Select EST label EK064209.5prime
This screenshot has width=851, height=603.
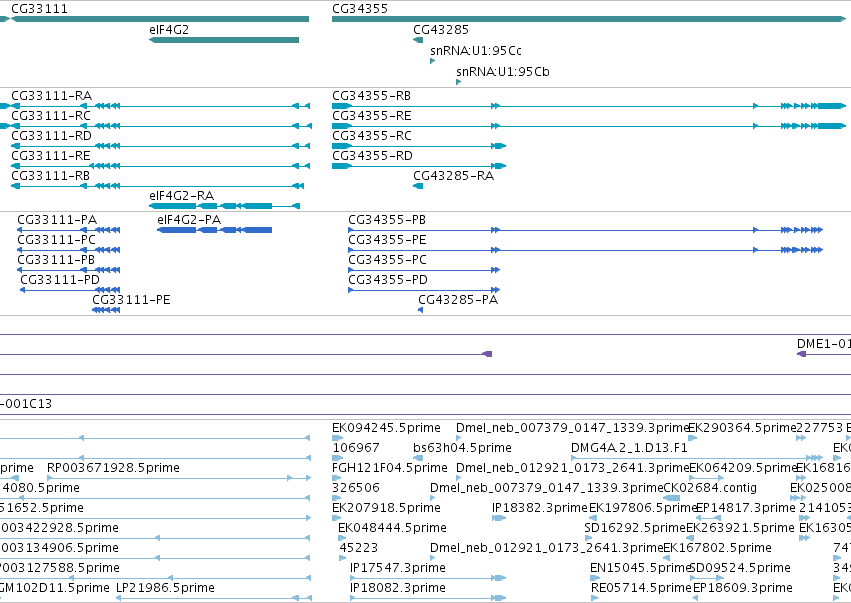(743, 468)
